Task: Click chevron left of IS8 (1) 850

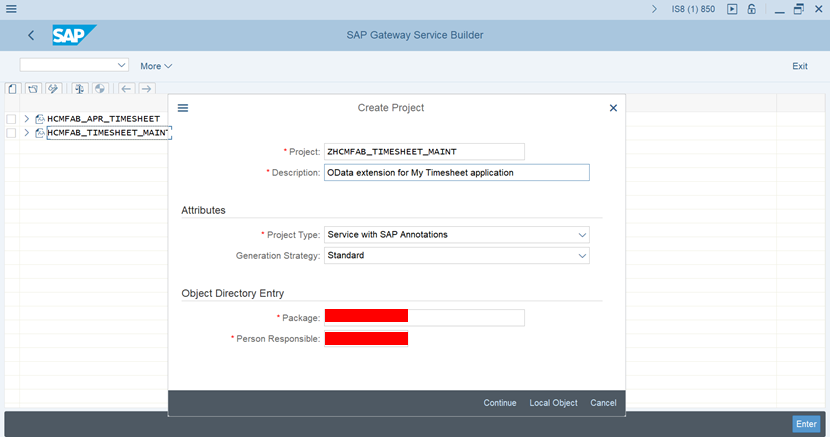Action: point(655,9)
